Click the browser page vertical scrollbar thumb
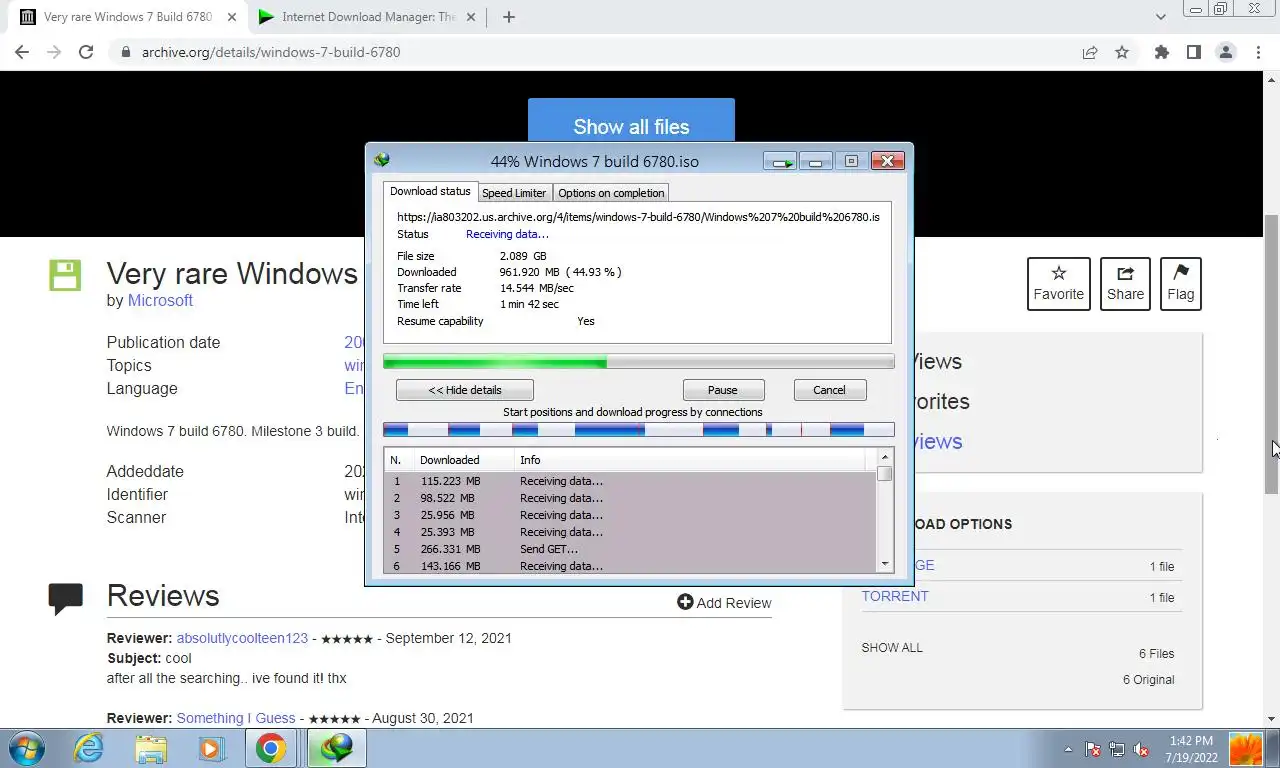The height and width of the screenshot is (768, 1280). [x=1272, y=354]
